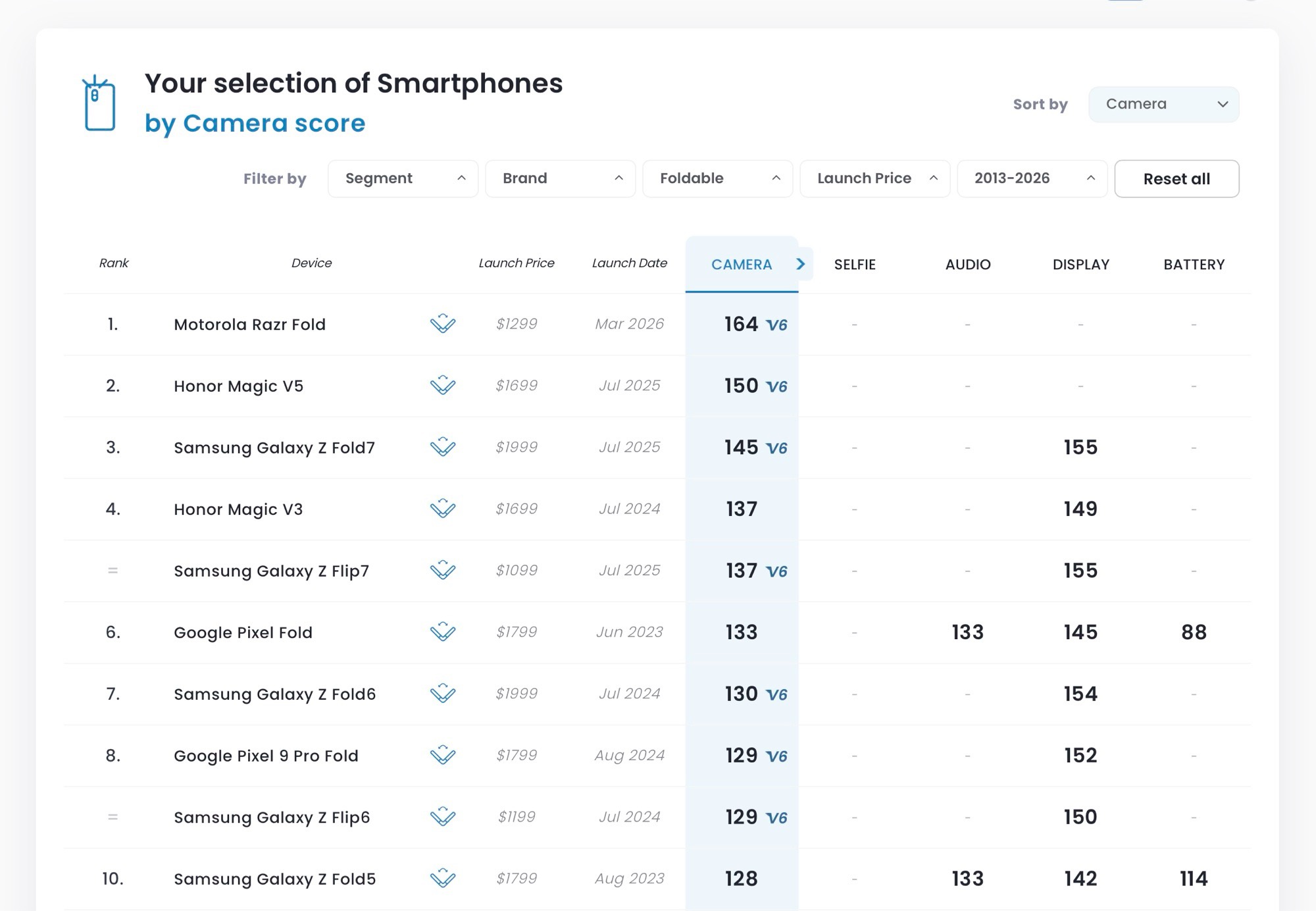Screen dimensions: 1316x911
Task: Expand the Brand filter dropdown
Action: pyautogui.click(x=560, y=178)
